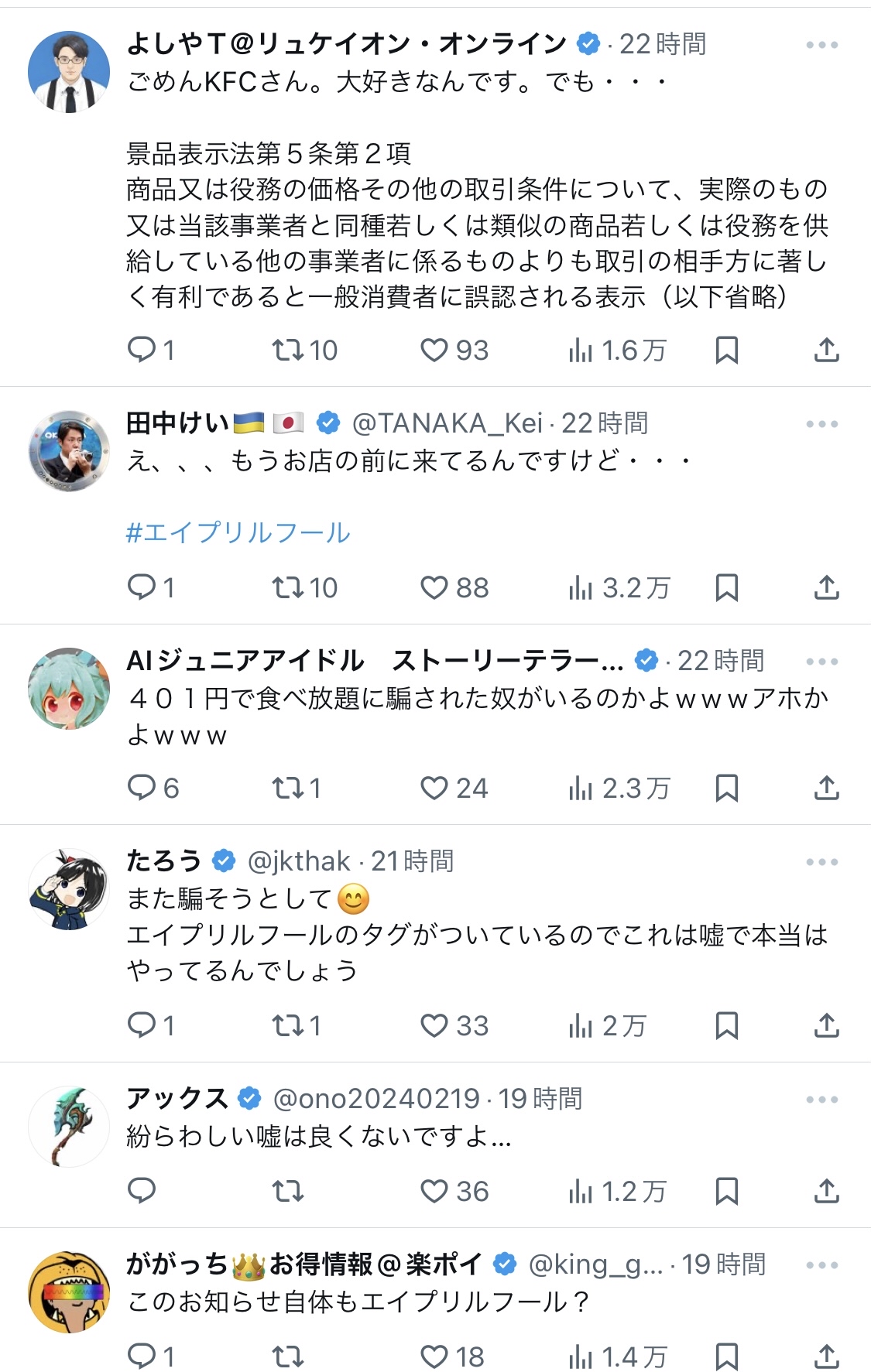Open AIジュニアアイドル's profile avatar
Viewport: 871px width, 1372px height.
click(69, 688)
